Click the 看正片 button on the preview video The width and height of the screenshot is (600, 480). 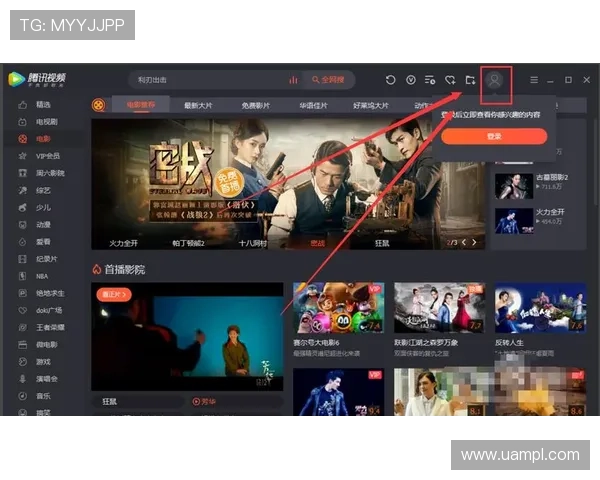click(114, 294)
